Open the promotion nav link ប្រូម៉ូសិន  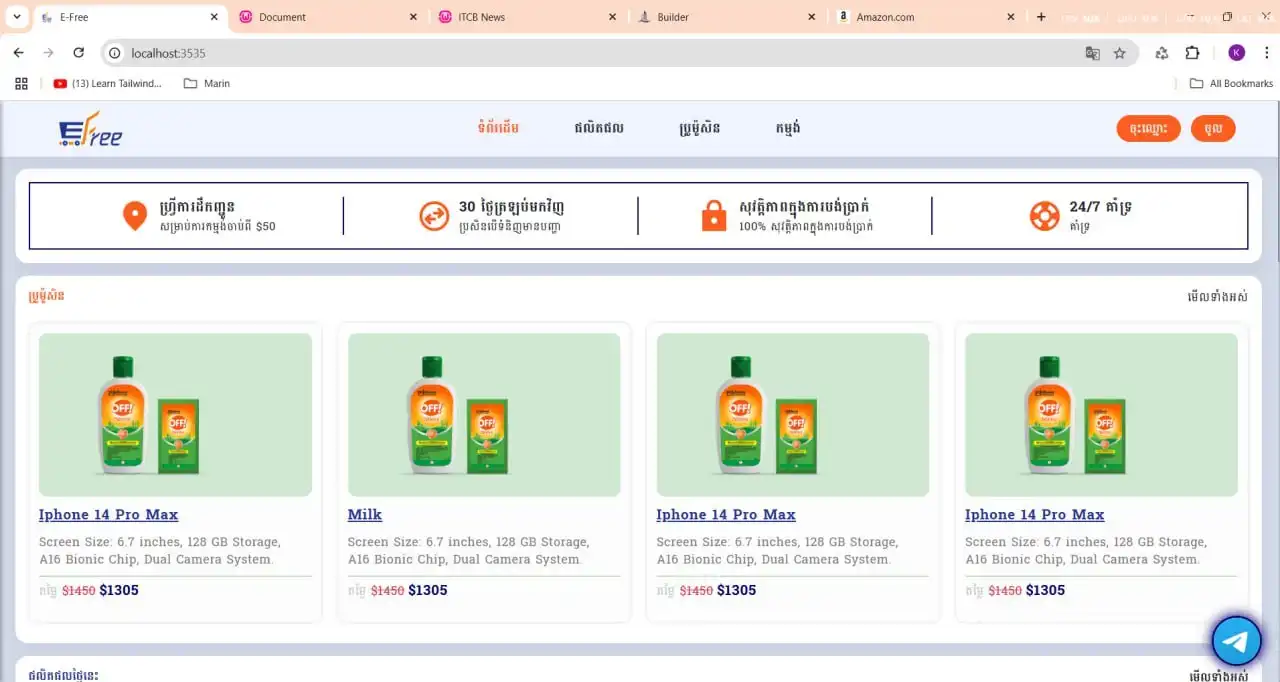pyautogui.click(x=700, y=129)
